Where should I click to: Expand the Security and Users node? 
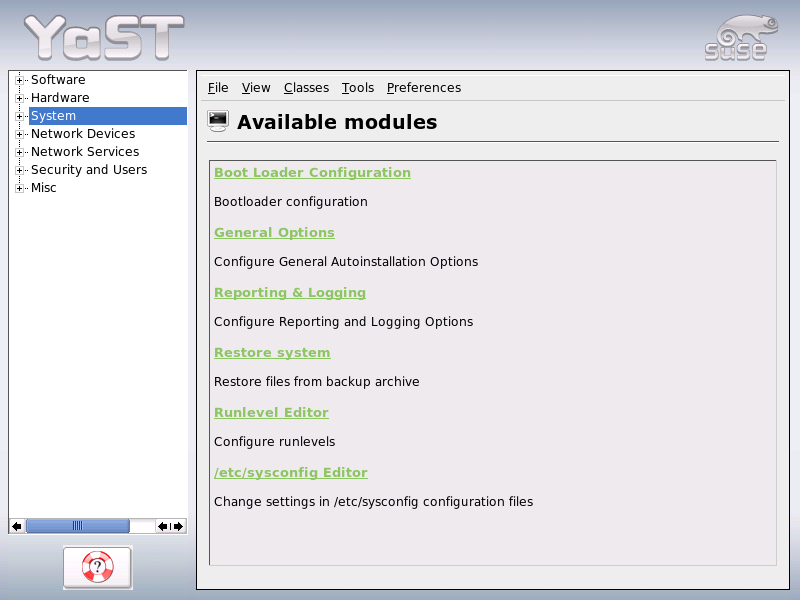point(19,170)
